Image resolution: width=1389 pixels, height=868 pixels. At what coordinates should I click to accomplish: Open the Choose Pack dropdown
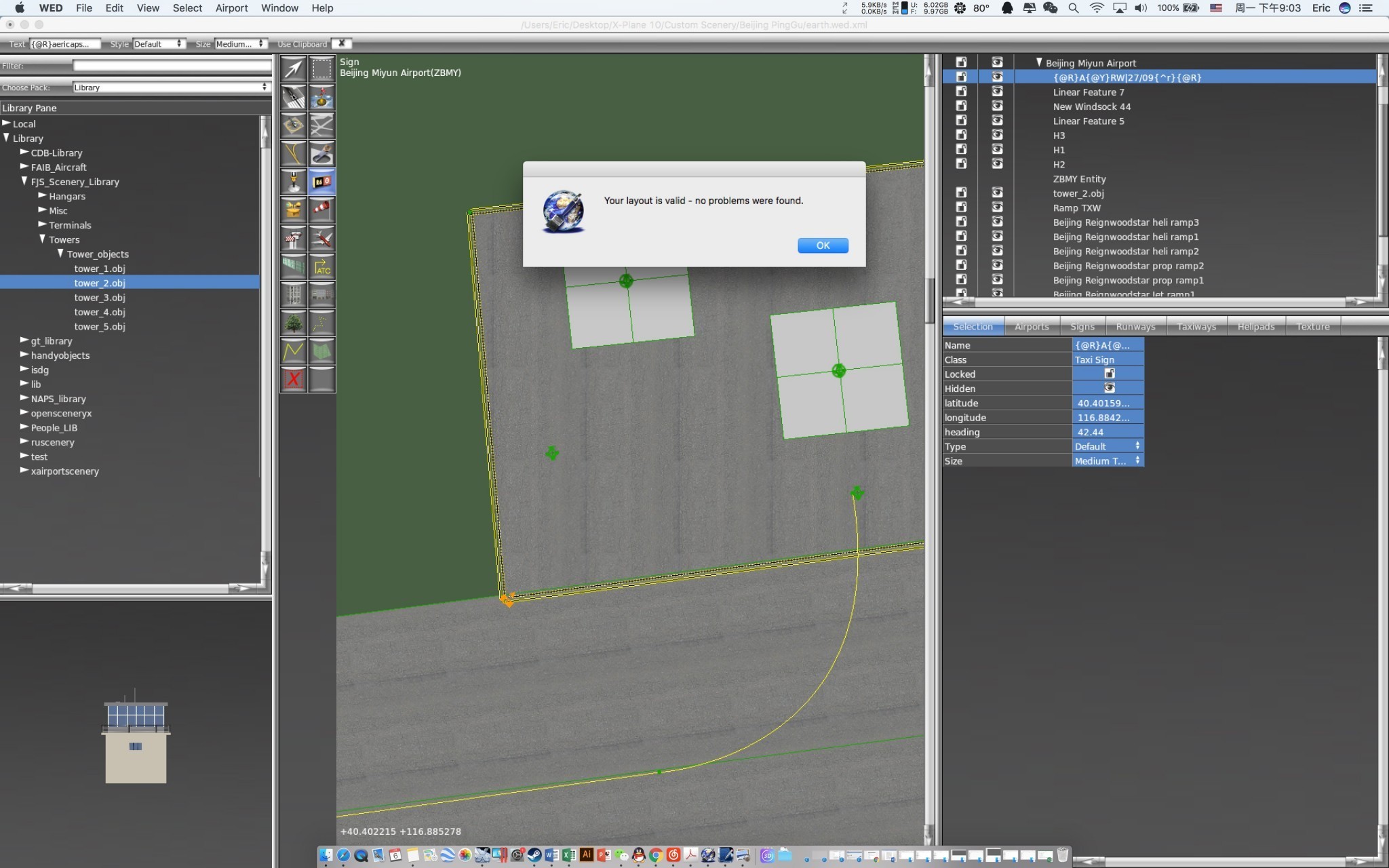[171, 87]
